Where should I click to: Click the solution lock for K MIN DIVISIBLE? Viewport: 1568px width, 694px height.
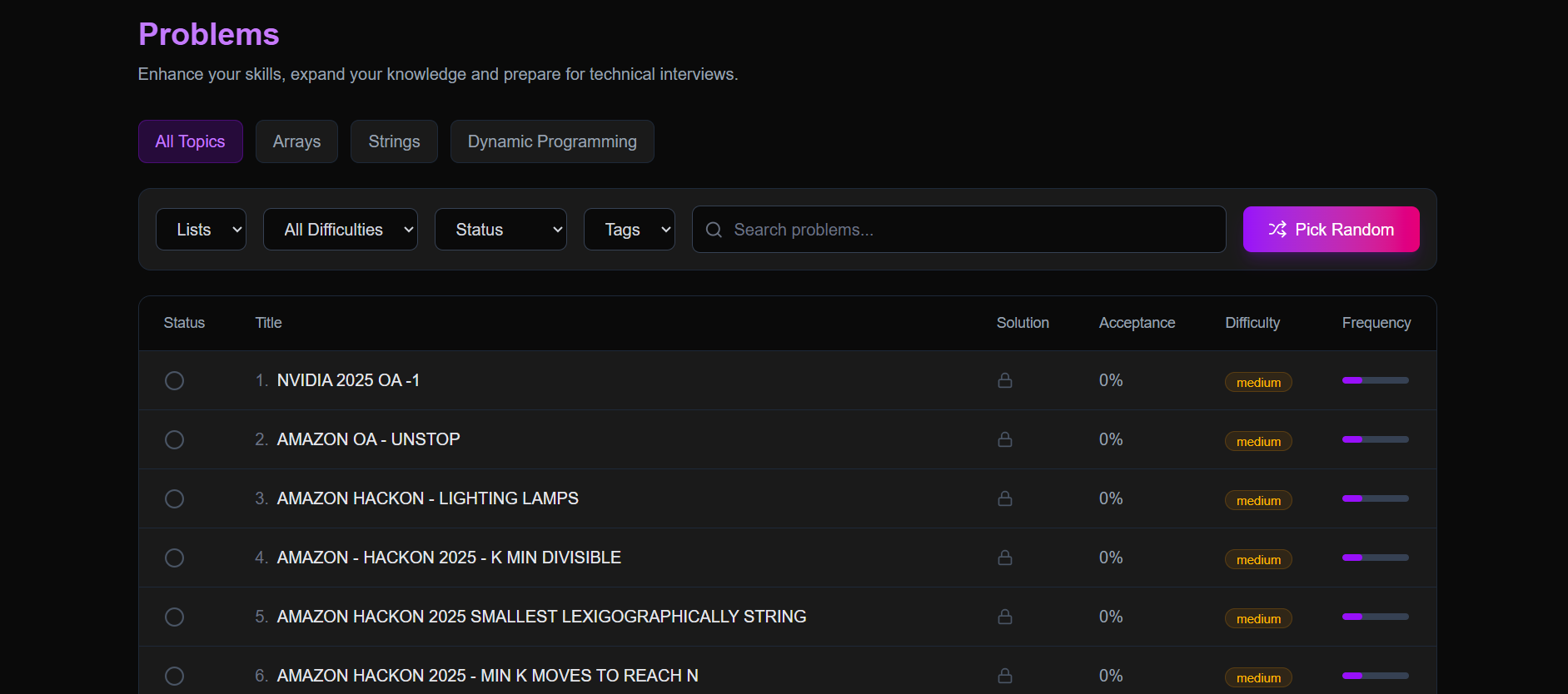(x=1005, y=558)
